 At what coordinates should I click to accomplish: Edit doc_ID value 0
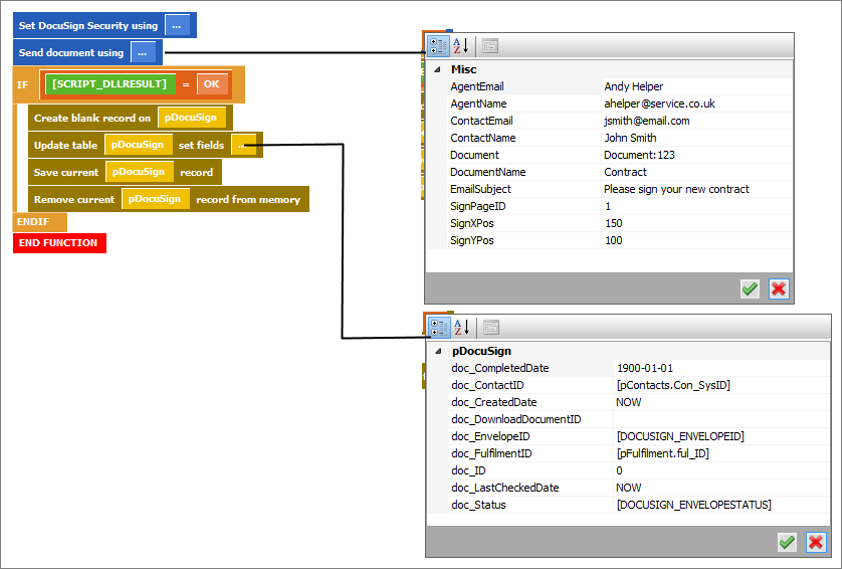(722, 471)
